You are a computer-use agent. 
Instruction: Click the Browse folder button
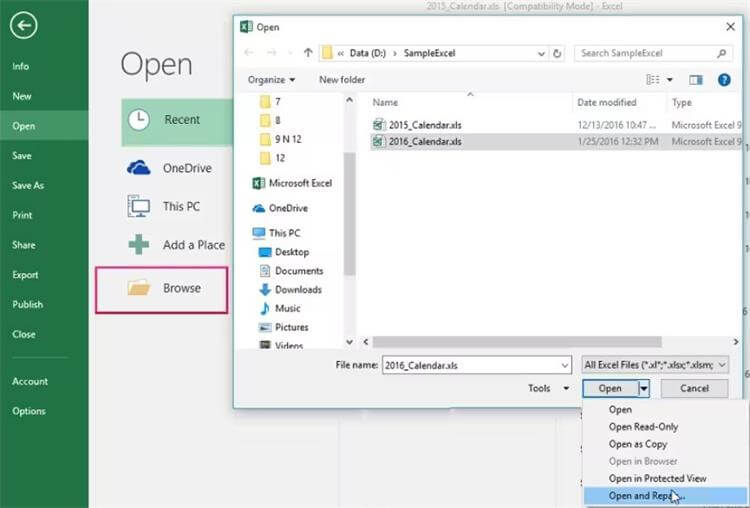(x=162, y=290)
